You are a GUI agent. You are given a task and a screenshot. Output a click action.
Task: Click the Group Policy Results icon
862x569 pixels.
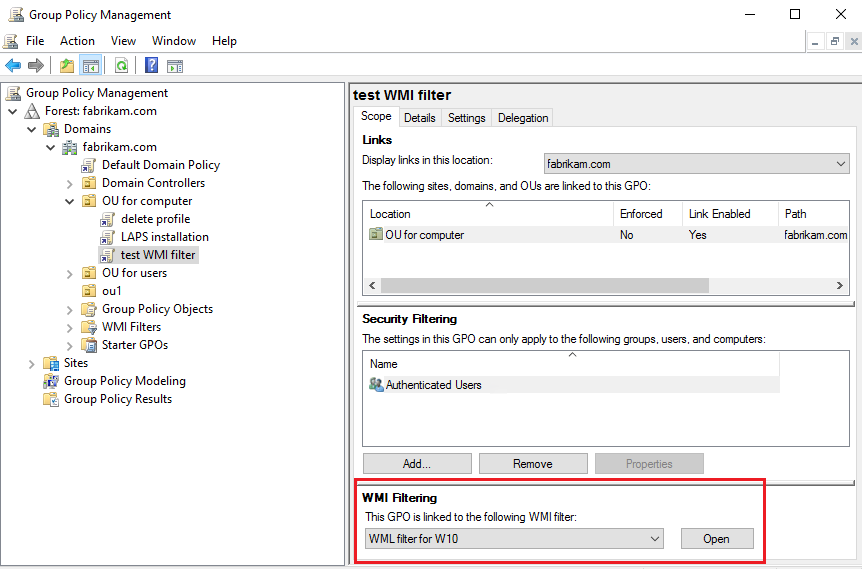[51, 399]
